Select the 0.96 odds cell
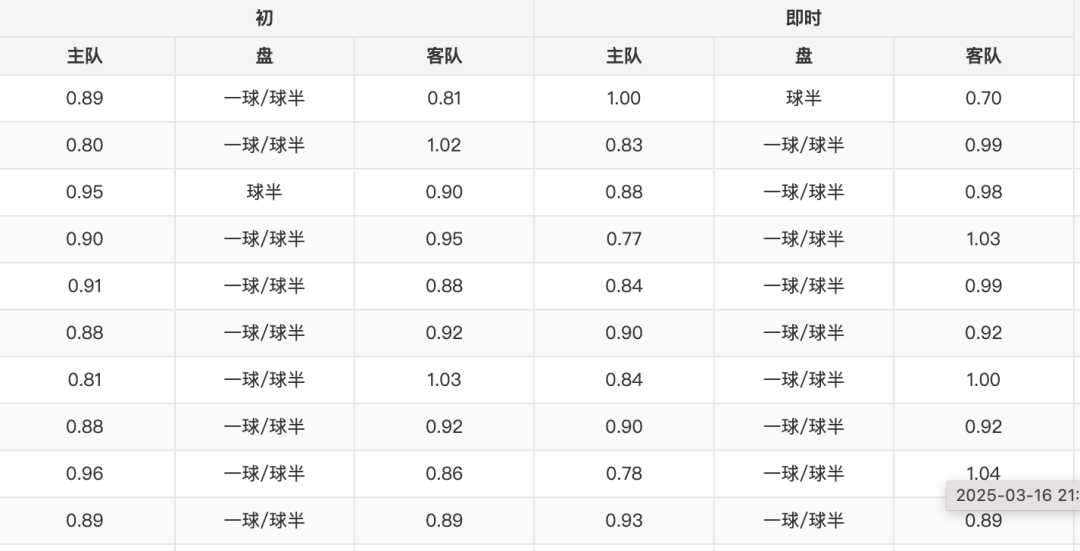This screenshot has width=1080, height=551. [85, 473]
